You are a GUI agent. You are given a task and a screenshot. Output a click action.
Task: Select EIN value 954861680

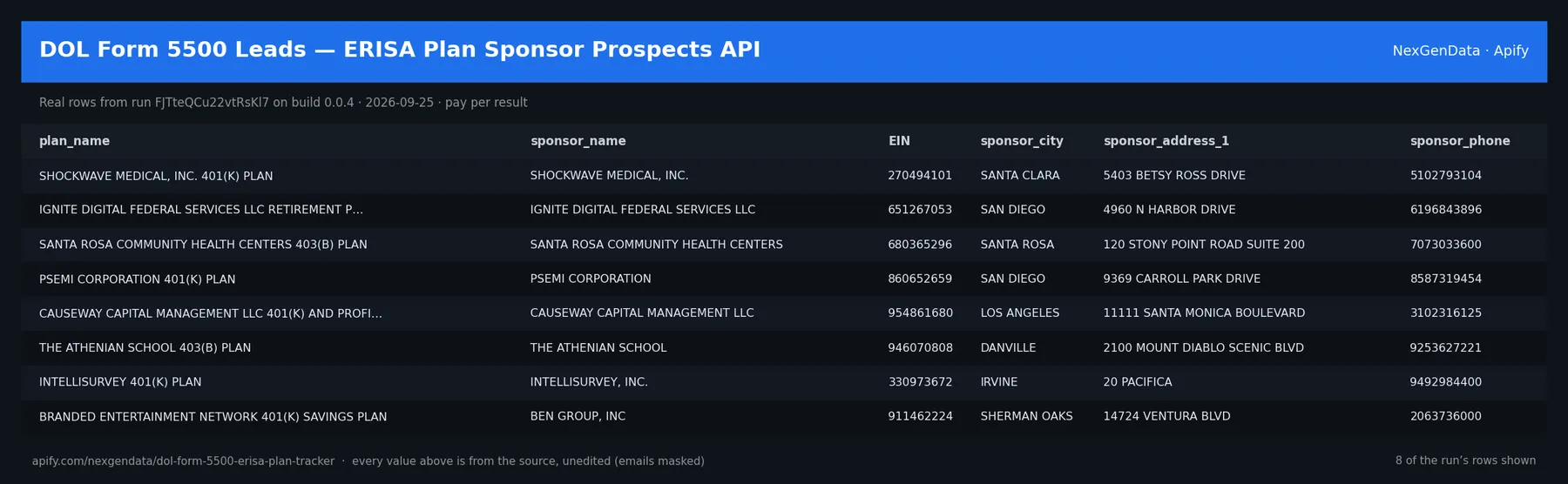pyautogui.click(x=920, y=313)
